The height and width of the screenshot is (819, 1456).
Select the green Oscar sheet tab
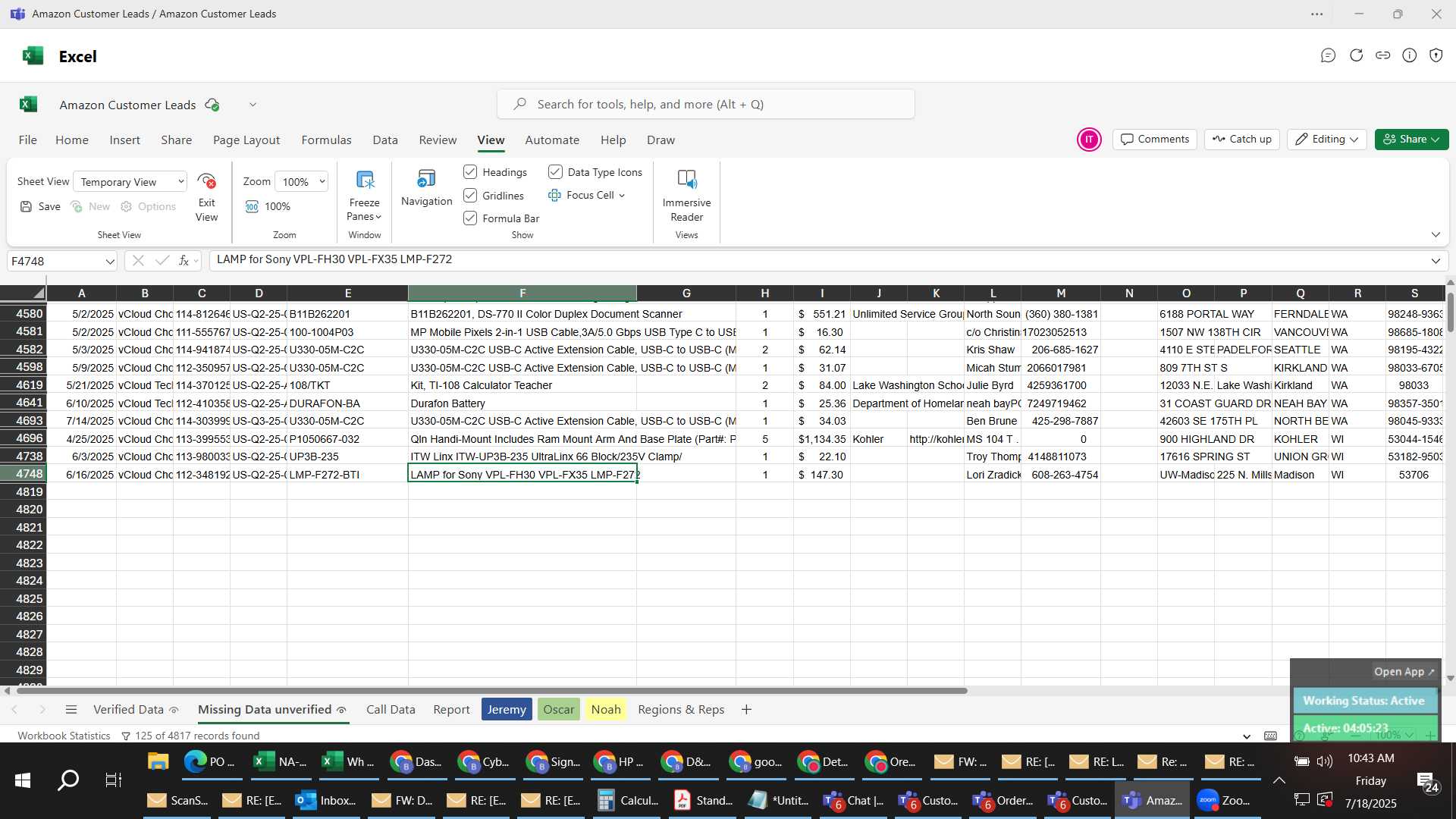coord(559,710)
